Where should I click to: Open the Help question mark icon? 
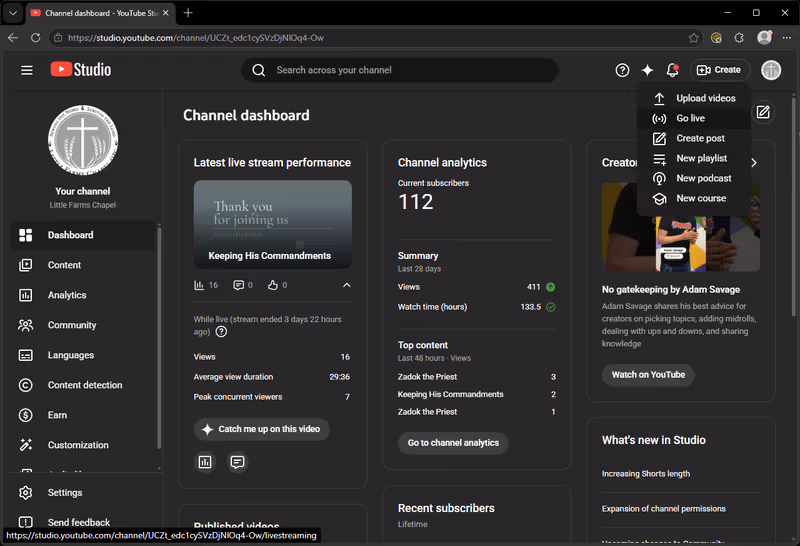pos(622,70)
